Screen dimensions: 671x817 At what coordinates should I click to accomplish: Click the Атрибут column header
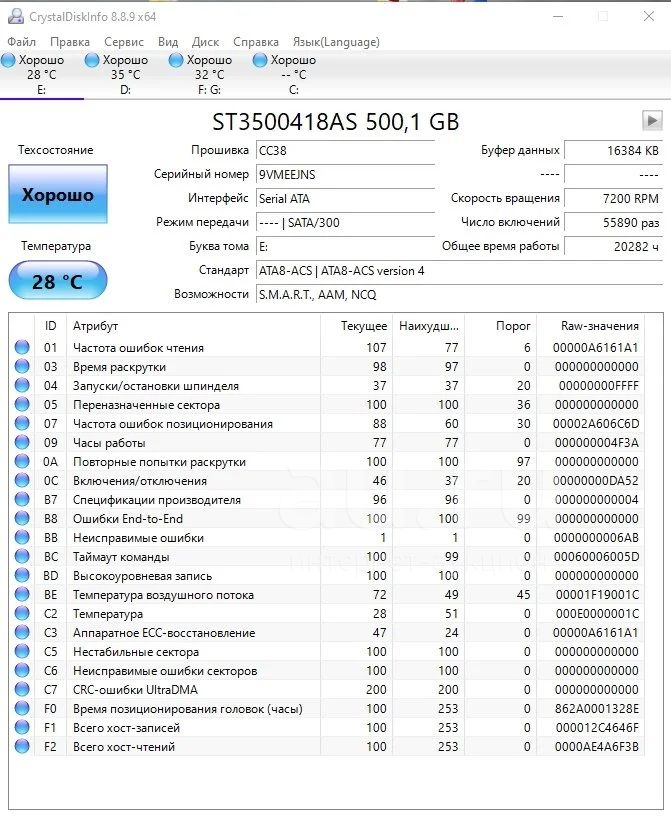tap(193, 326)
